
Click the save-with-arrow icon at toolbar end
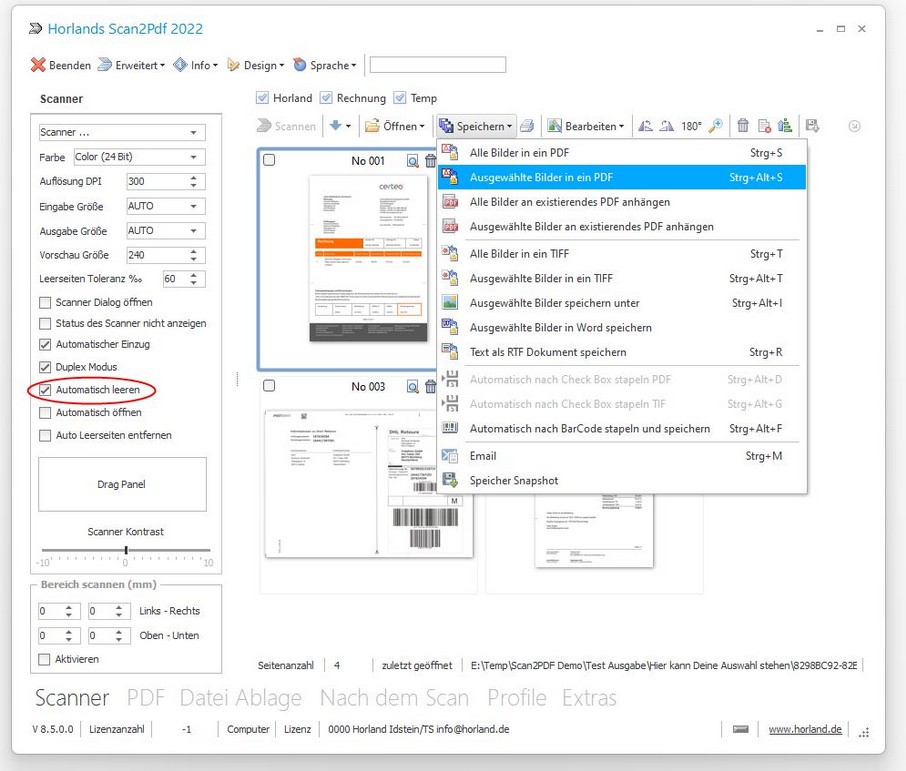click(812, 125)
